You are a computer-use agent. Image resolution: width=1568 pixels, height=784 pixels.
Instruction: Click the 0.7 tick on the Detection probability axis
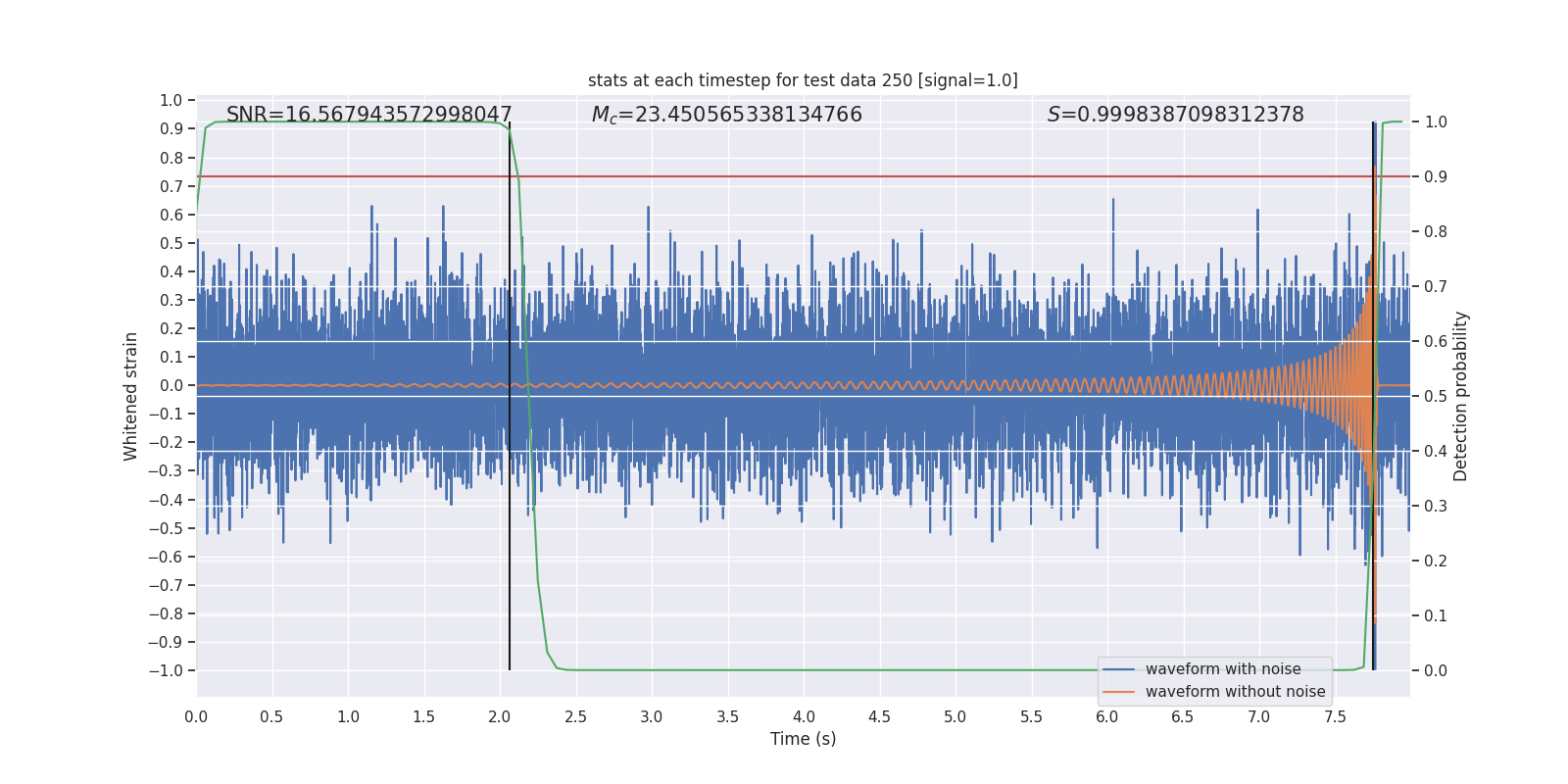click(1436, 286)
